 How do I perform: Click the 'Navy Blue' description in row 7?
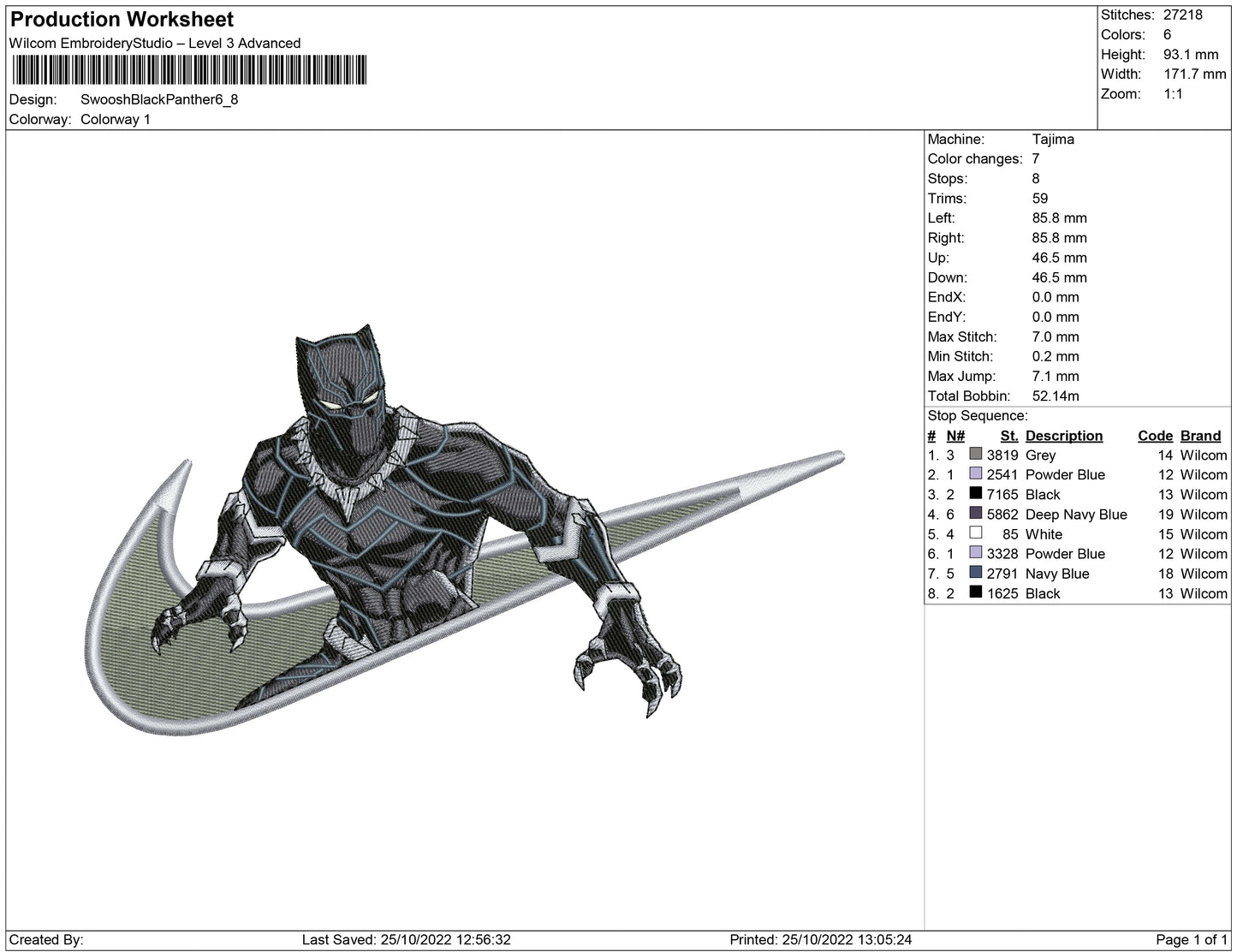click(1057, 573)
